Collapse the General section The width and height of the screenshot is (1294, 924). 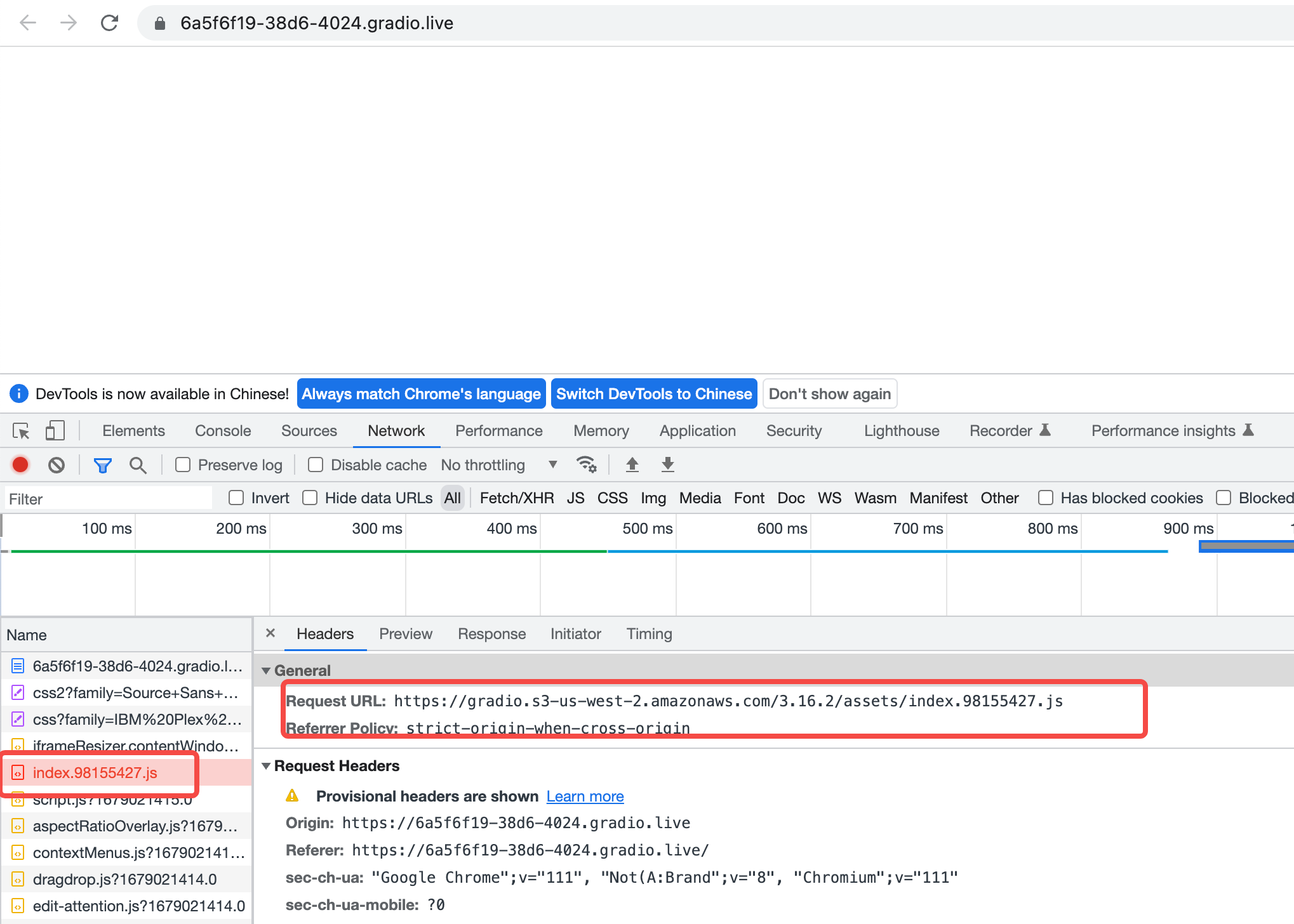tap(266, 671)
